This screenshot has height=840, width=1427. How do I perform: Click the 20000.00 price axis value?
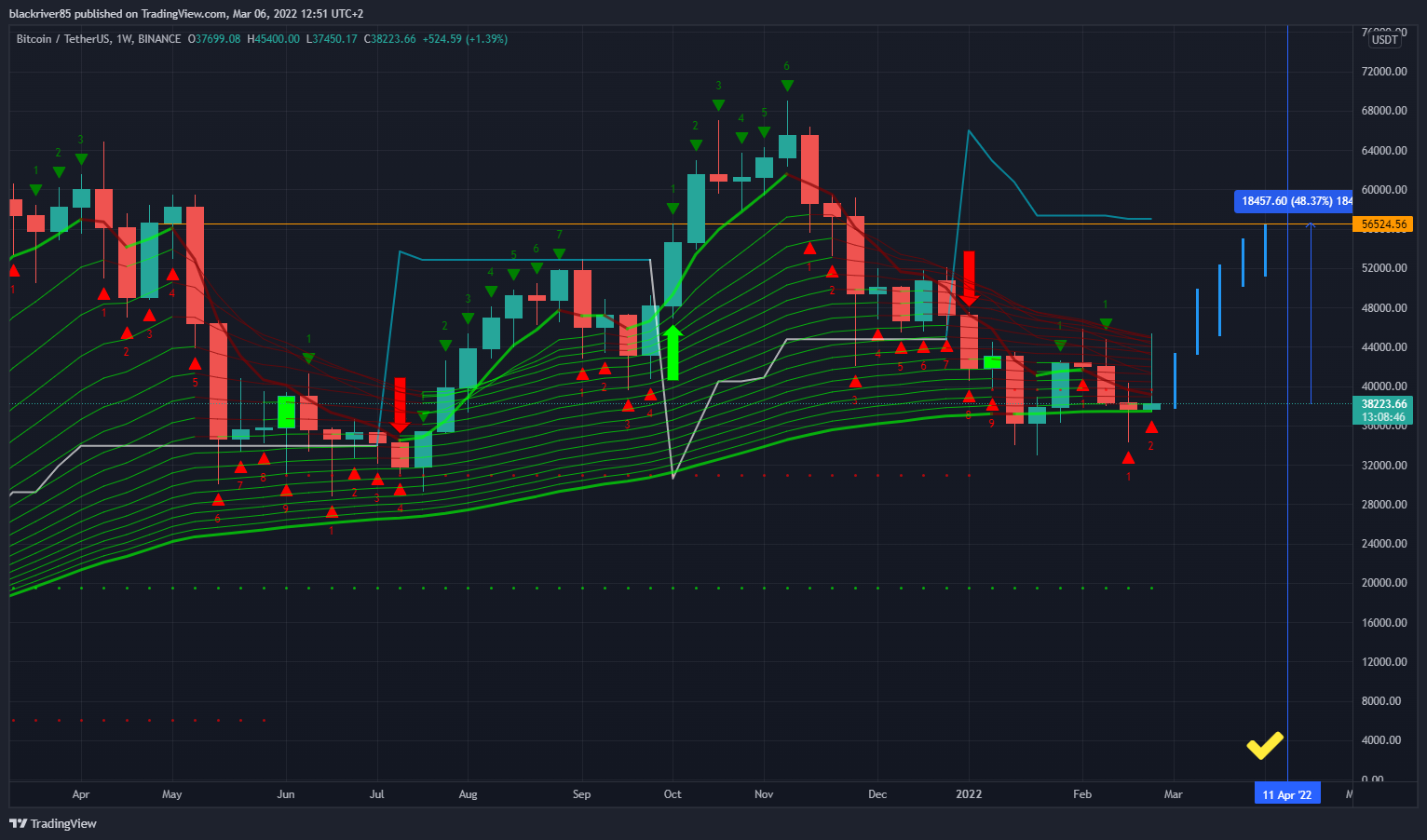coord(1384,583)
